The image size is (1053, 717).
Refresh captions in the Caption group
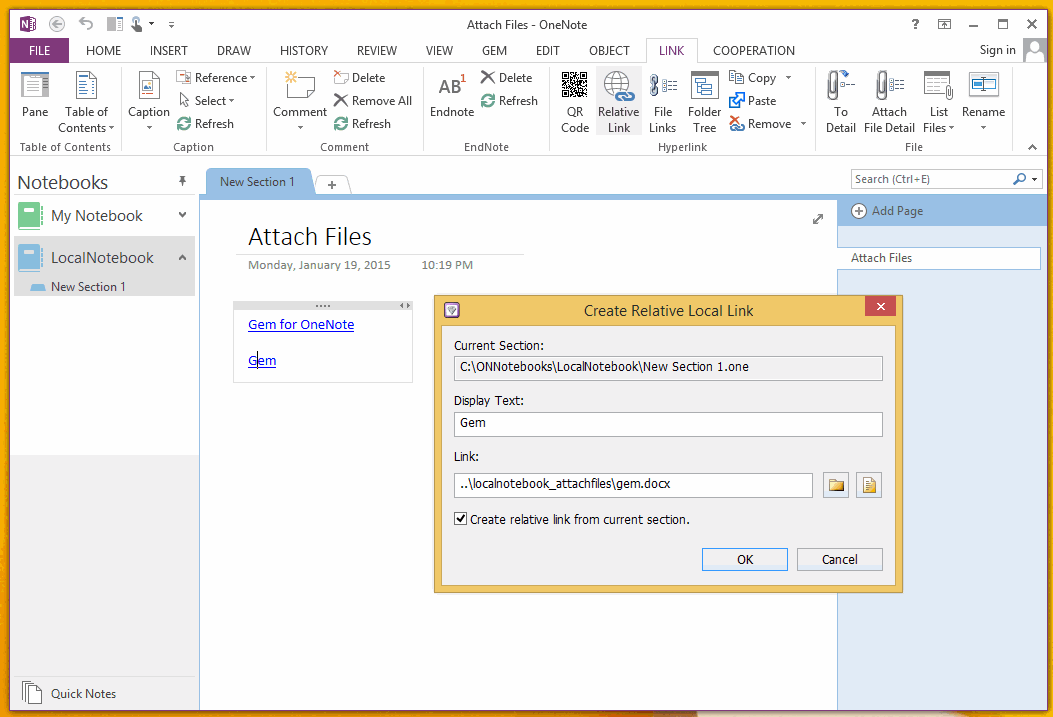click(205, 124)
